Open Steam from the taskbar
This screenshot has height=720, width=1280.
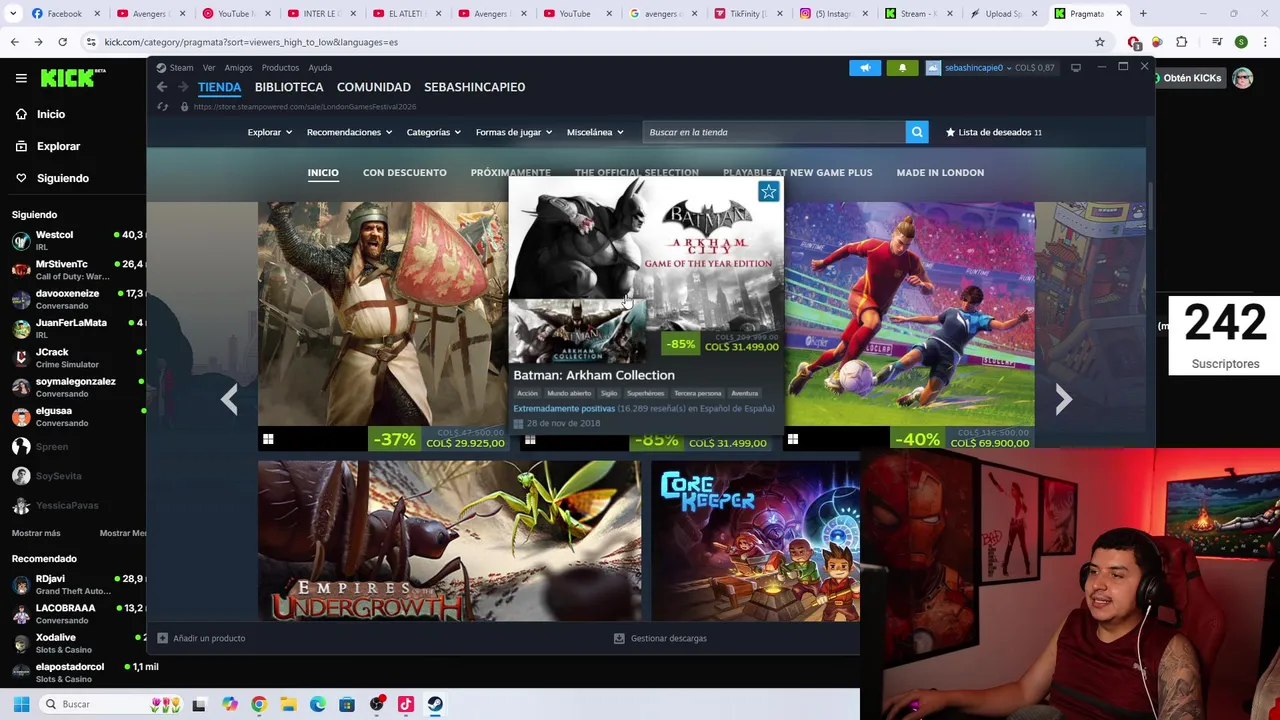tap(435, 704)
